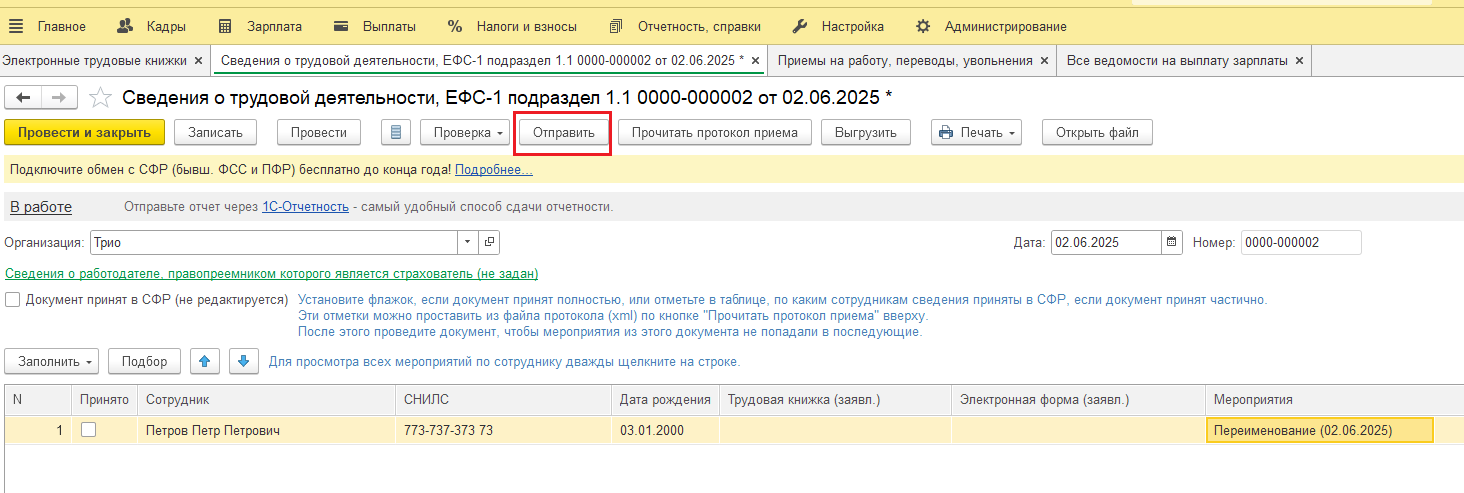The width and height of the screenshot is (1464, 493).
Task: Click into the Организация field with Трио
Action: (x=274, y=242)
